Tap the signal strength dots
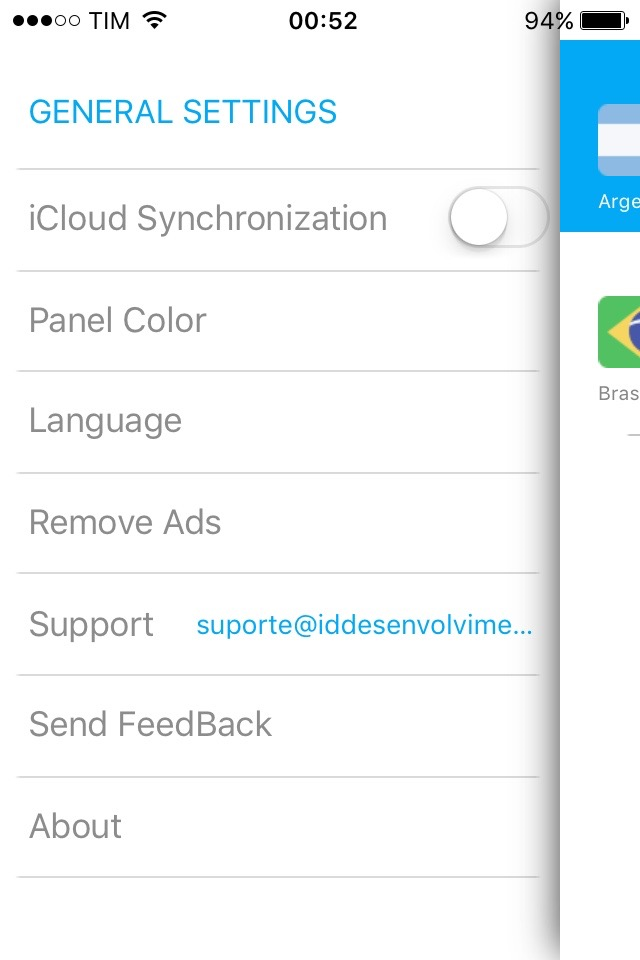 point(46,21)
